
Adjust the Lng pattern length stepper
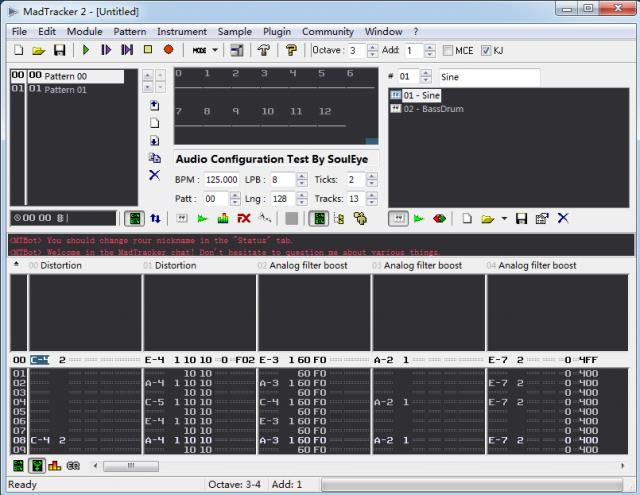click(x=302, y=199)
